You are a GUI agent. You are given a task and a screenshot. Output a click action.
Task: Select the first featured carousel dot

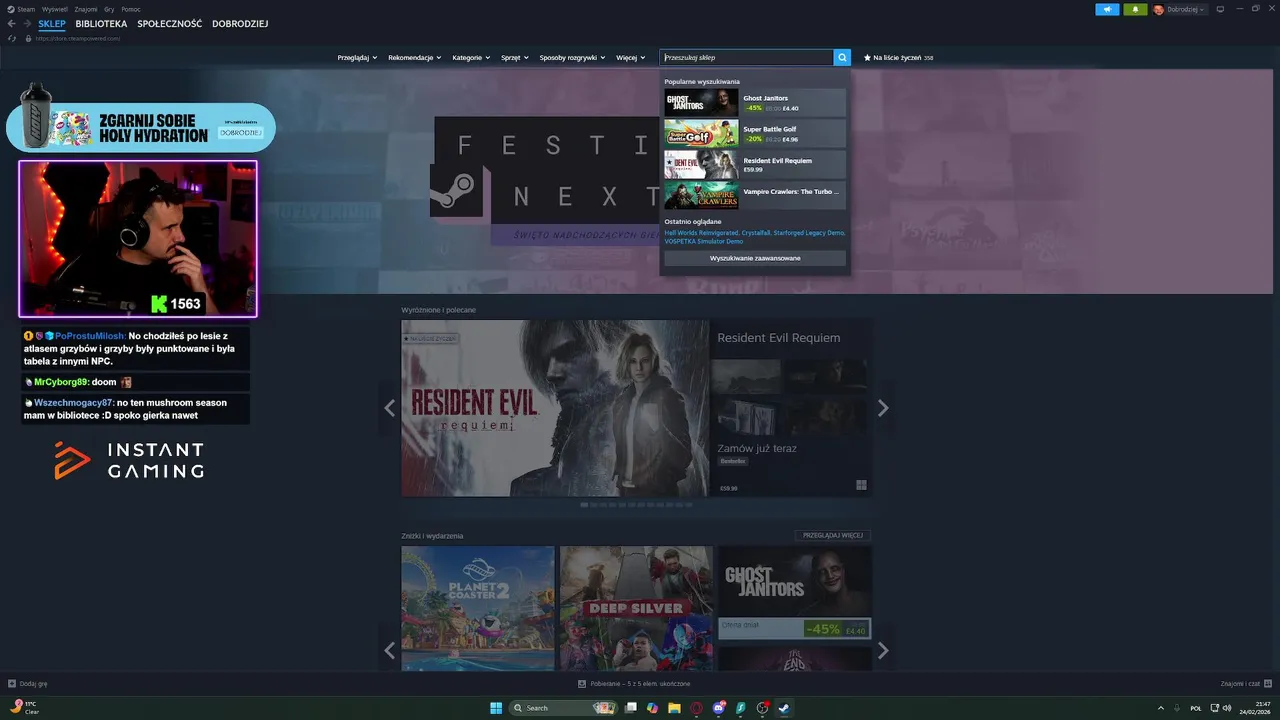[x=584, y=505]
